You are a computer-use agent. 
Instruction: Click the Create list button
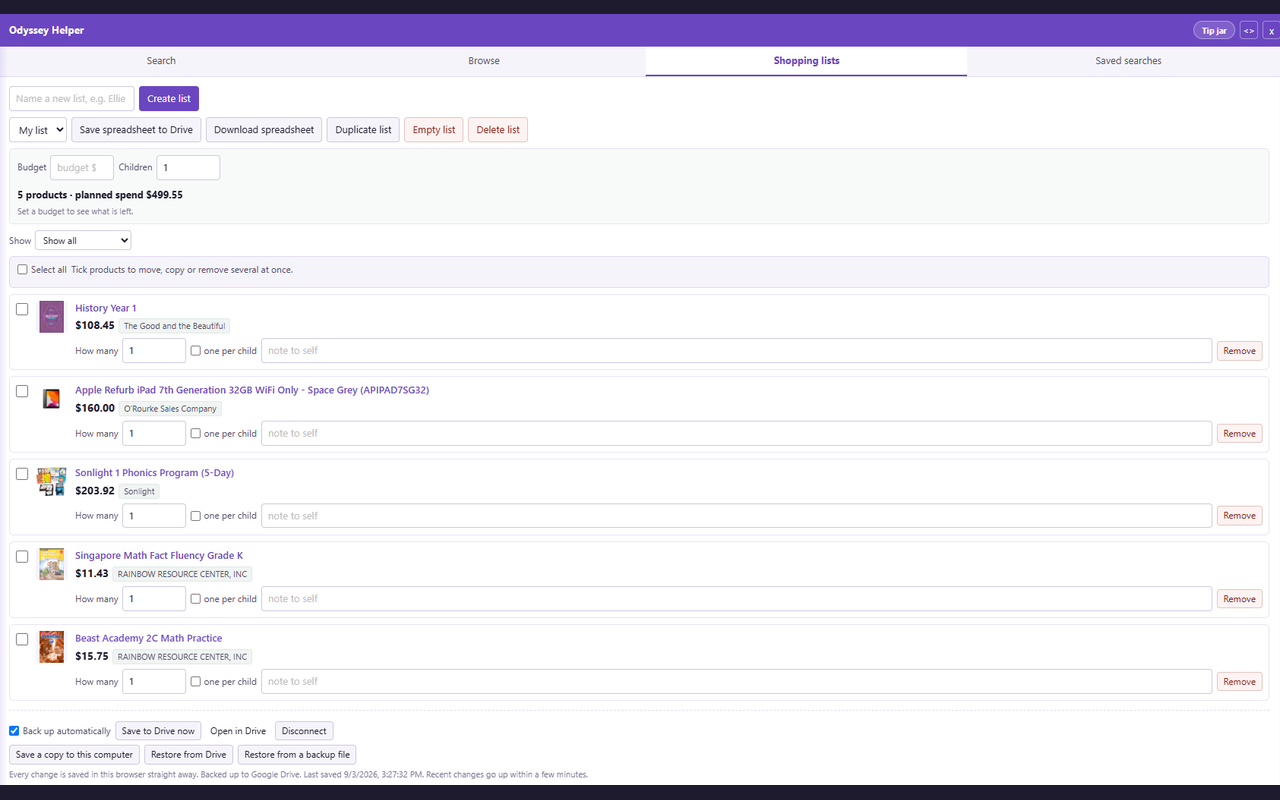(169, 99)
